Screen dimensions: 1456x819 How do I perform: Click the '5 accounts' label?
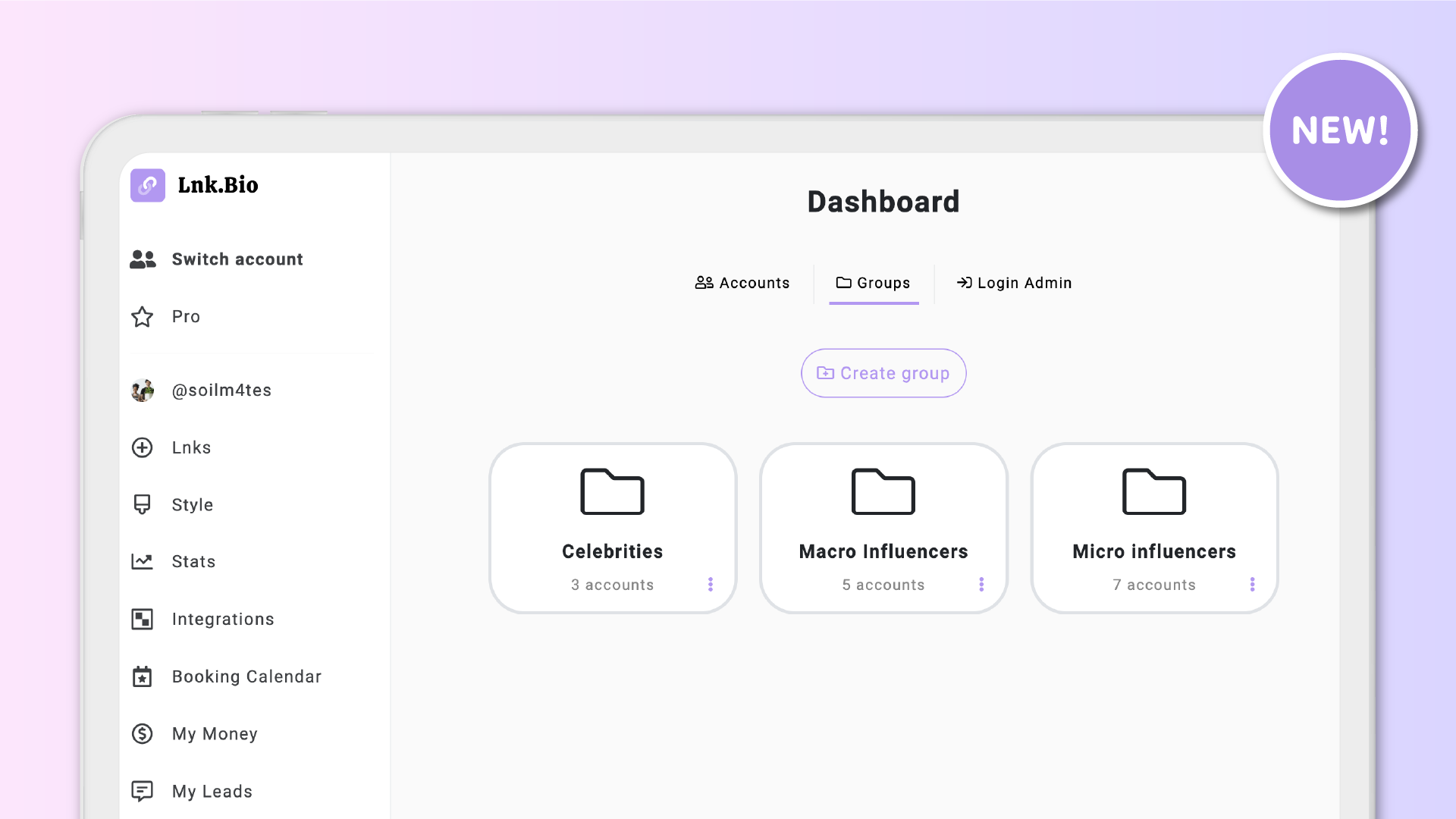tap(883, 585)
